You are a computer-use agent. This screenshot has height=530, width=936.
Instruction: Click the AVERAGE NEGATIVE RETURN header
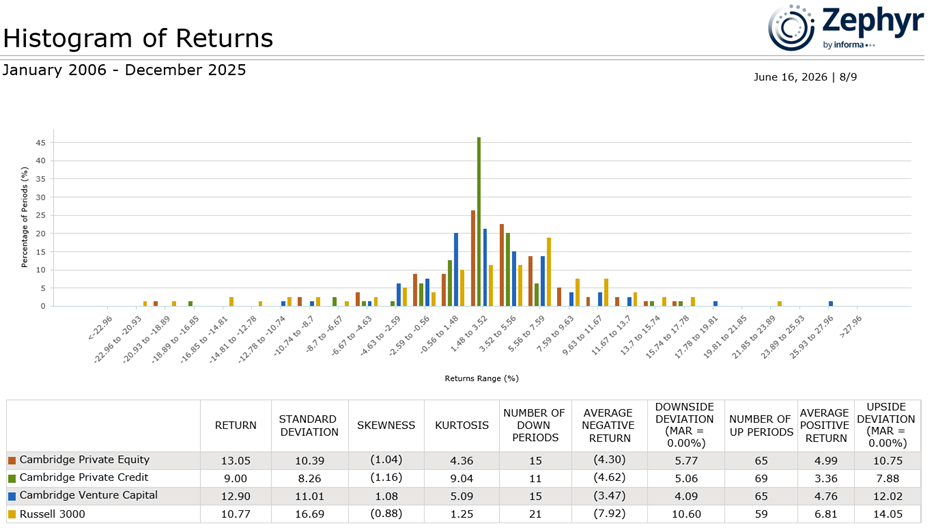coord(608,426)
